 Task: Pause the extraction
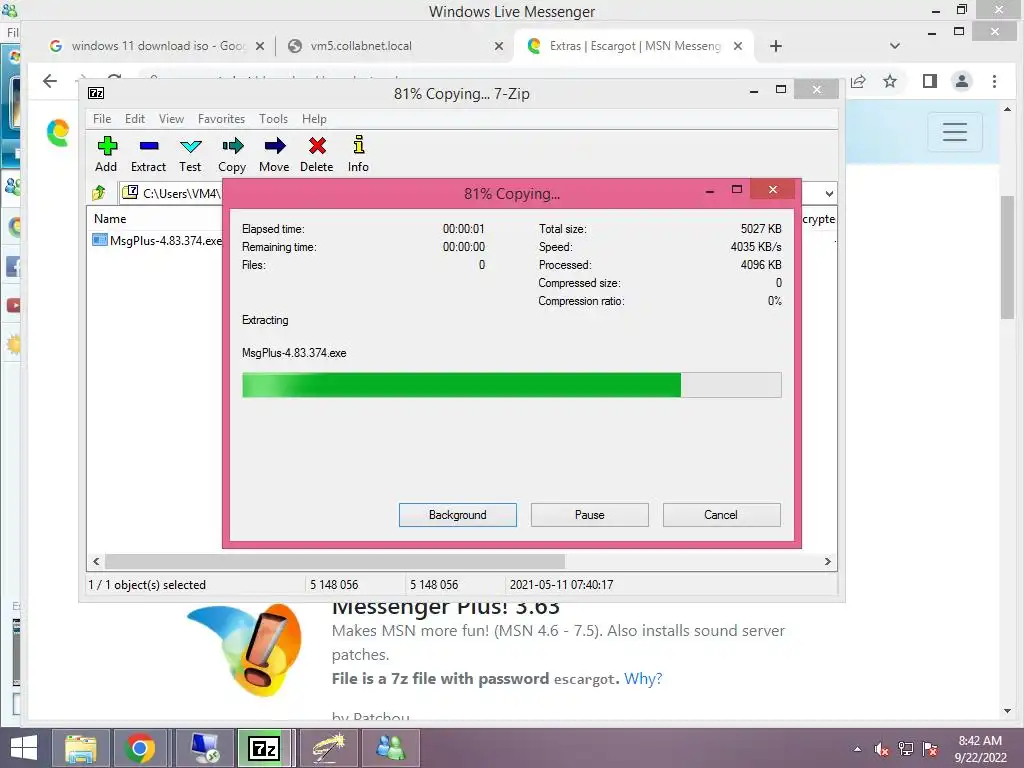click(x=590, y=515)
